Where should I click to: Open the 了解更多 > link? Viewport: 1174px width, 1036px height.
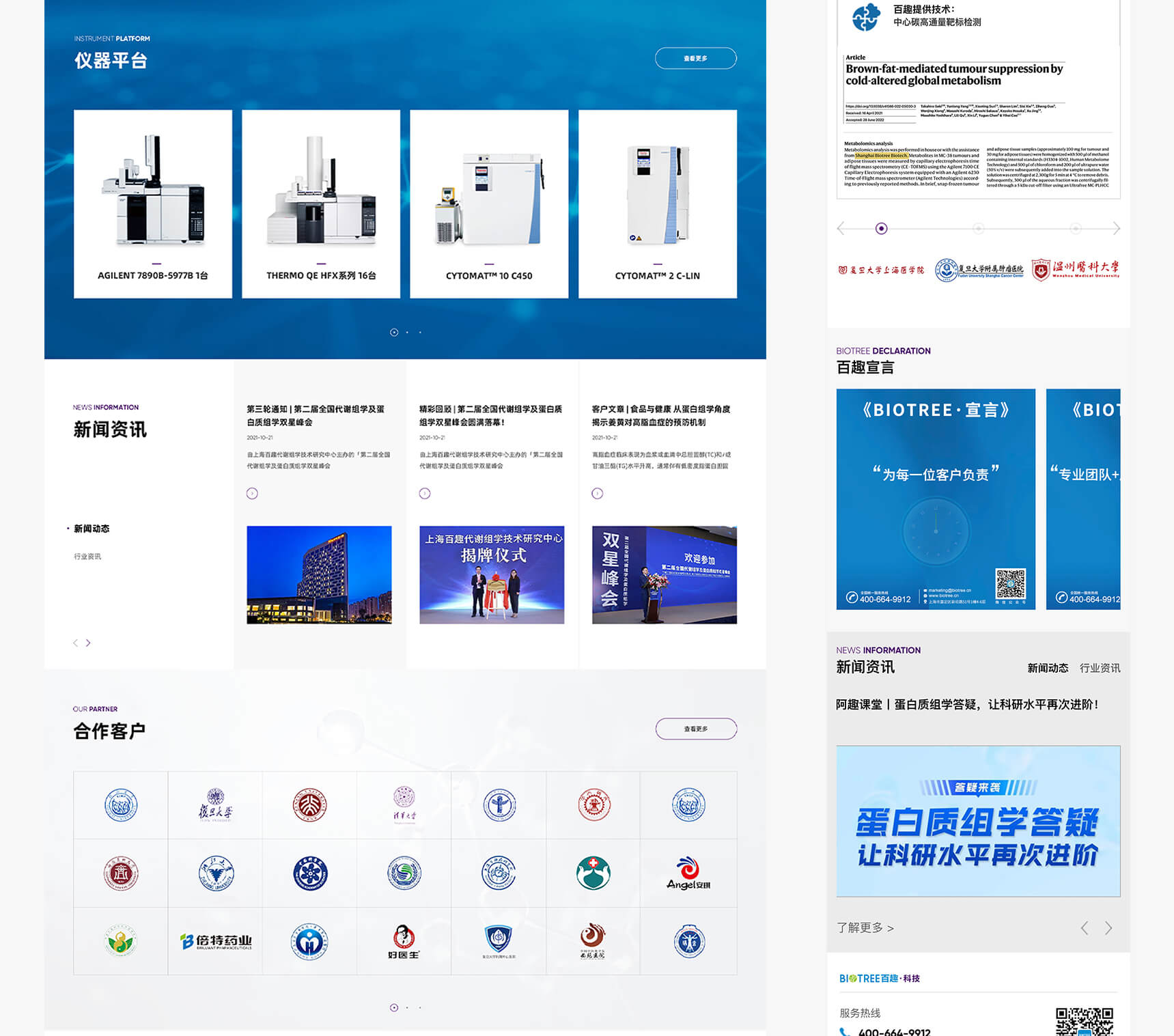[x=865, y=927]
